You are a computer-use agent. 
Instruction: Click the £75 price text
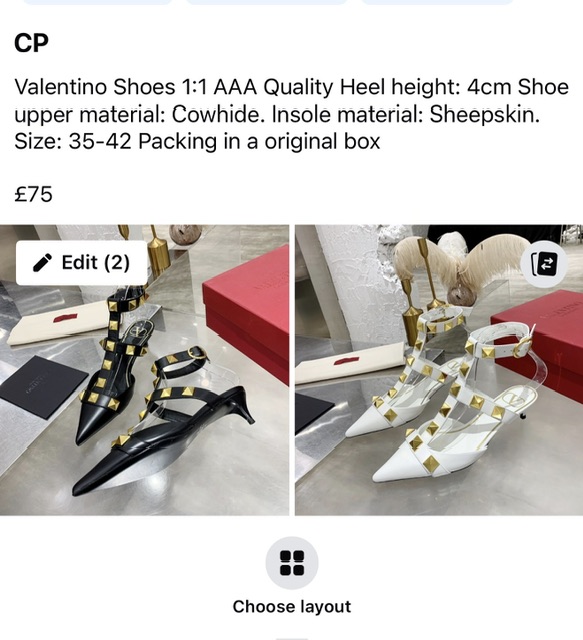33,194
